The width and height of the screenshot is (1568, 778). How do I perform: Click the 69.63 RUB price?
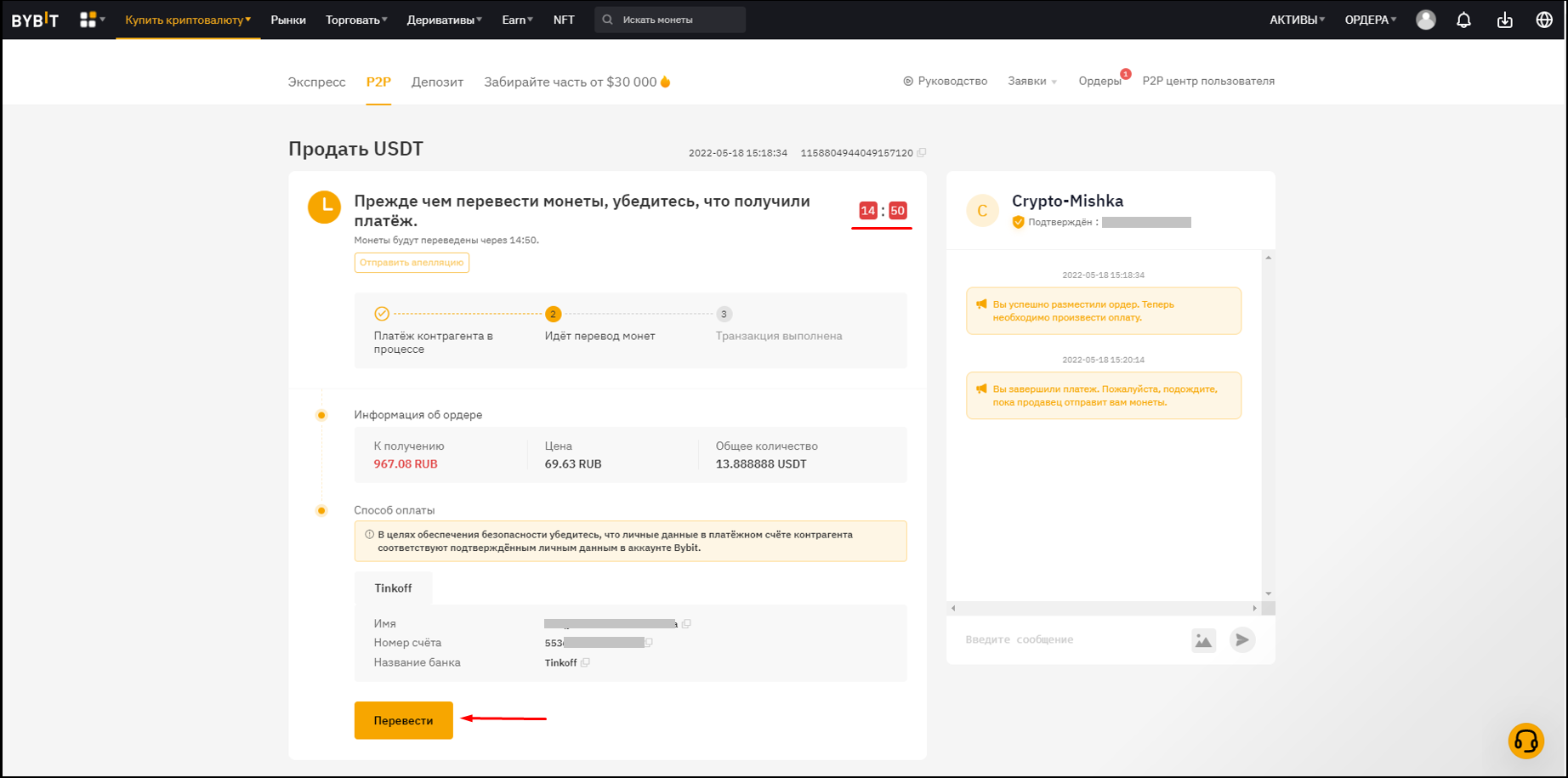[x=573, y=464]
